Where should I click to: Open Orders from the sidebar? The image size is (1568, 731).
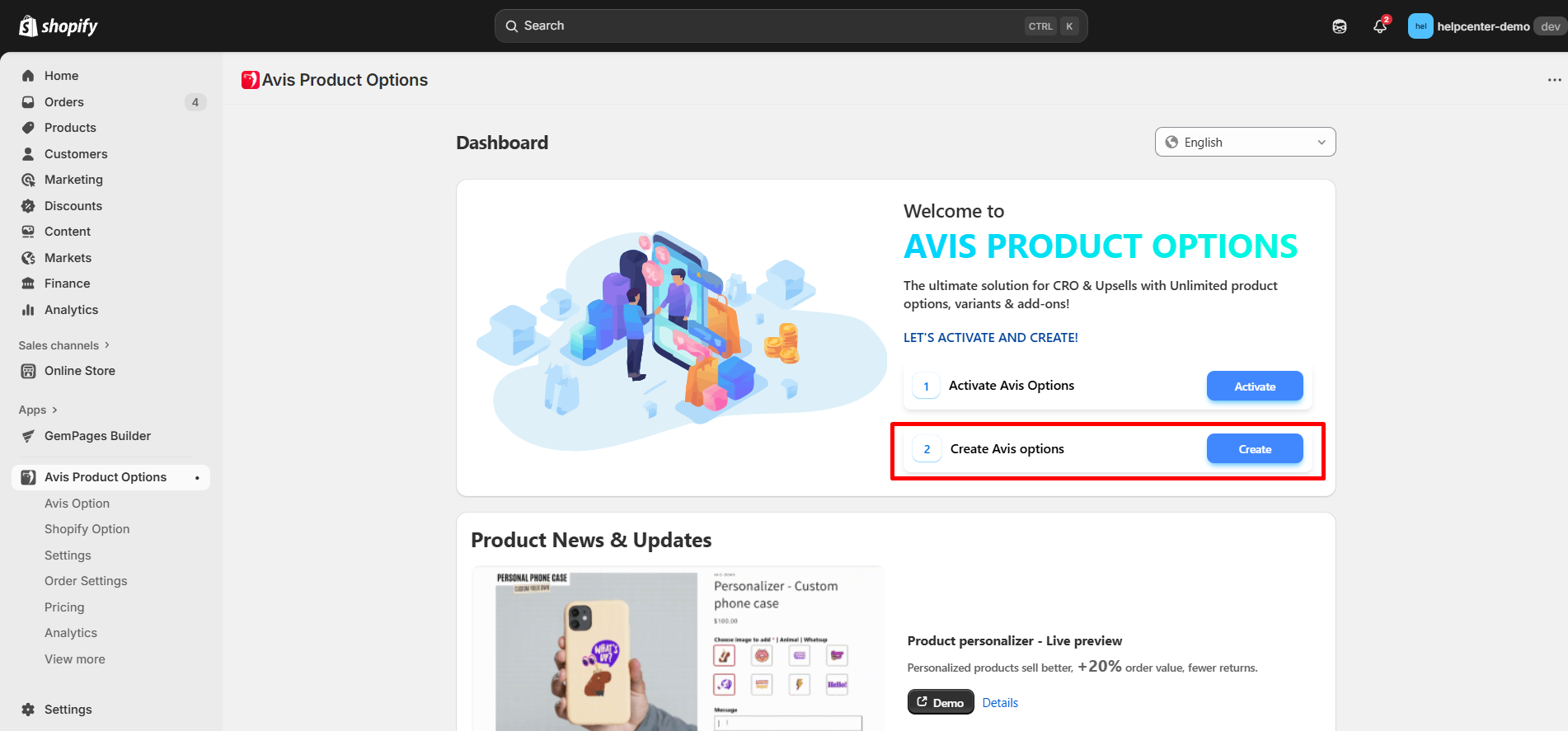pyautogui.click(x=64, y=102)
